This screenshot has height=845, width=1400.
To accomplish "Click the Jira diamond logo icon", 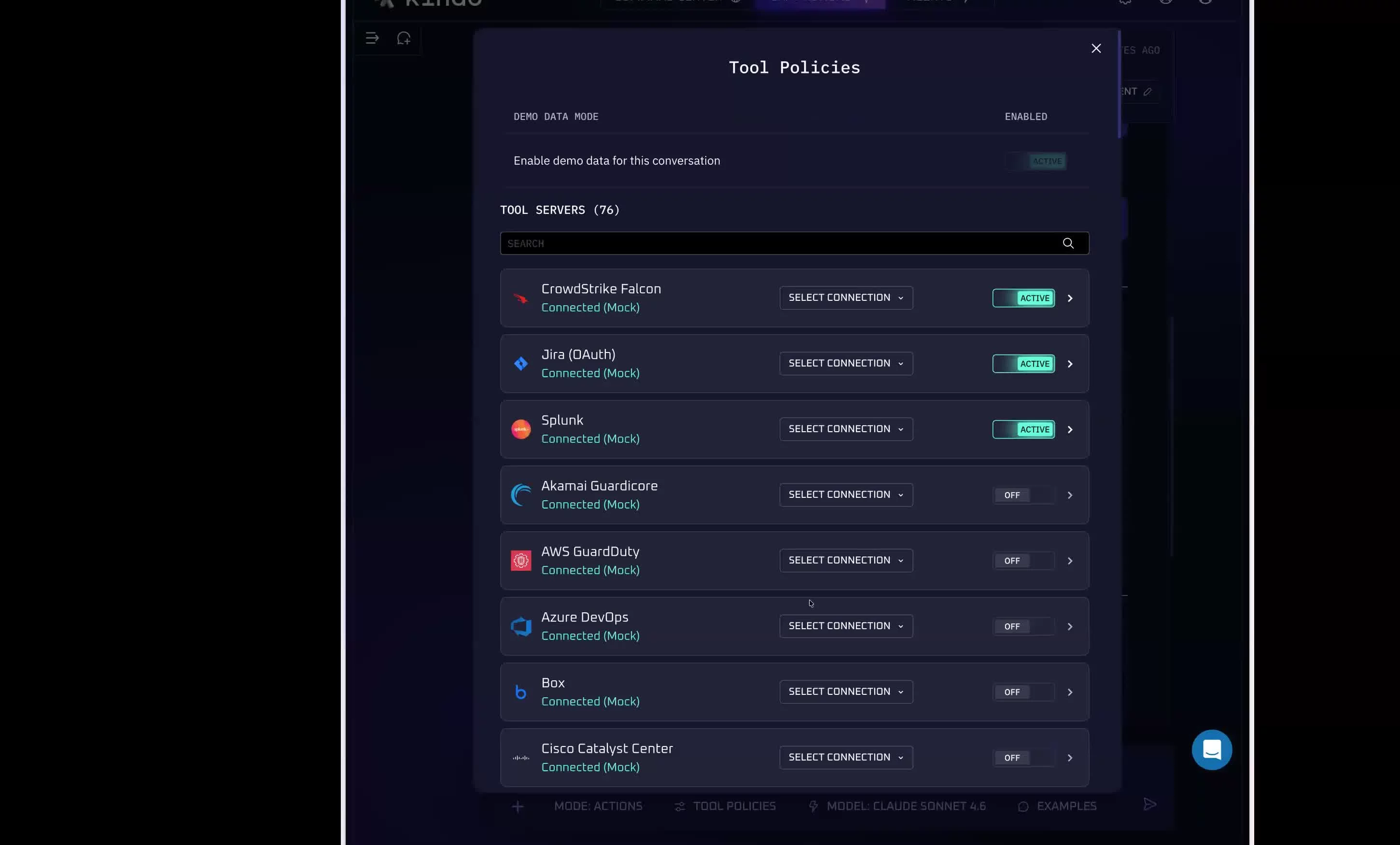I will [x=520, y=364].
